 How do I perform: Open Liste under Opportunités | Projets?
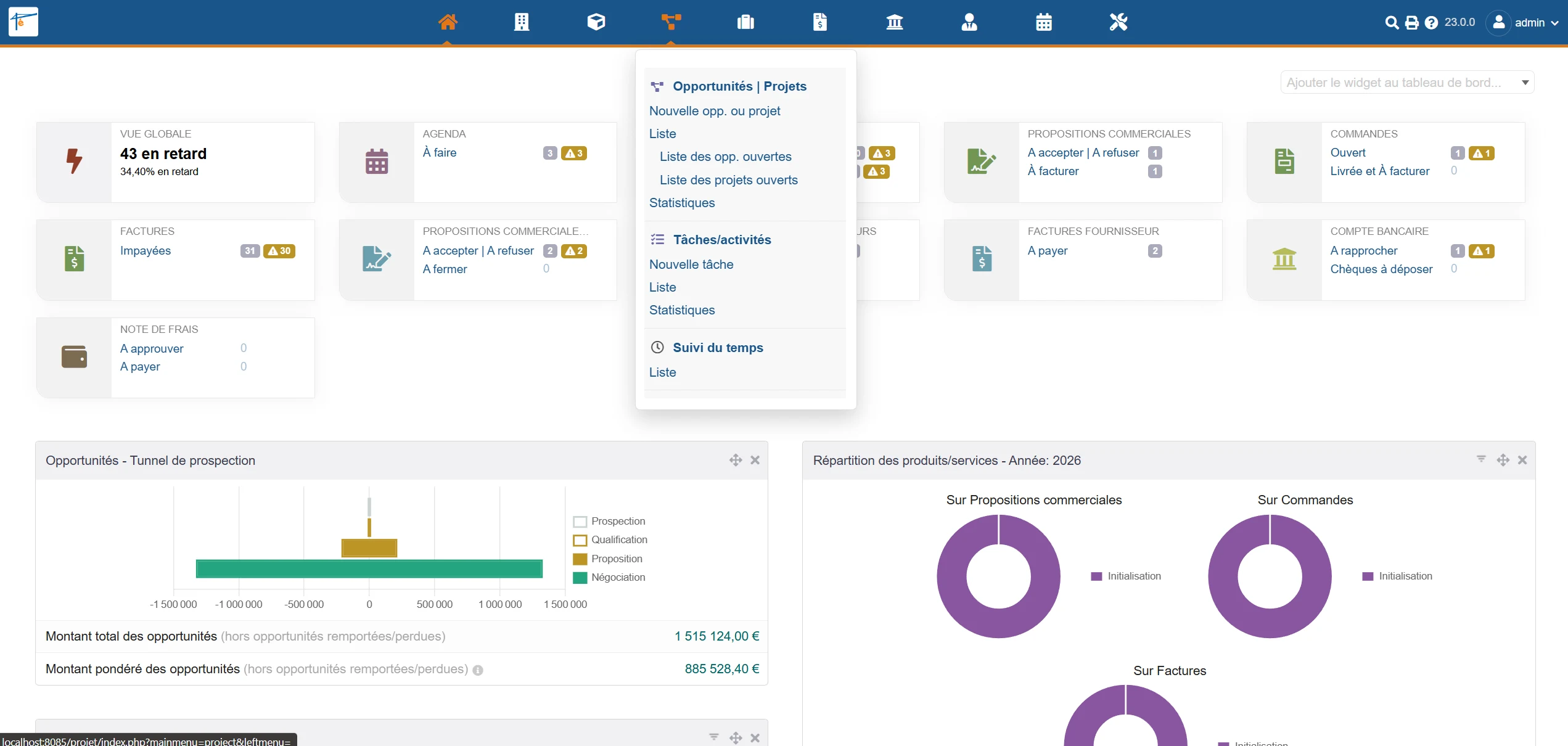pyautogui.click(x=663, y=134)
